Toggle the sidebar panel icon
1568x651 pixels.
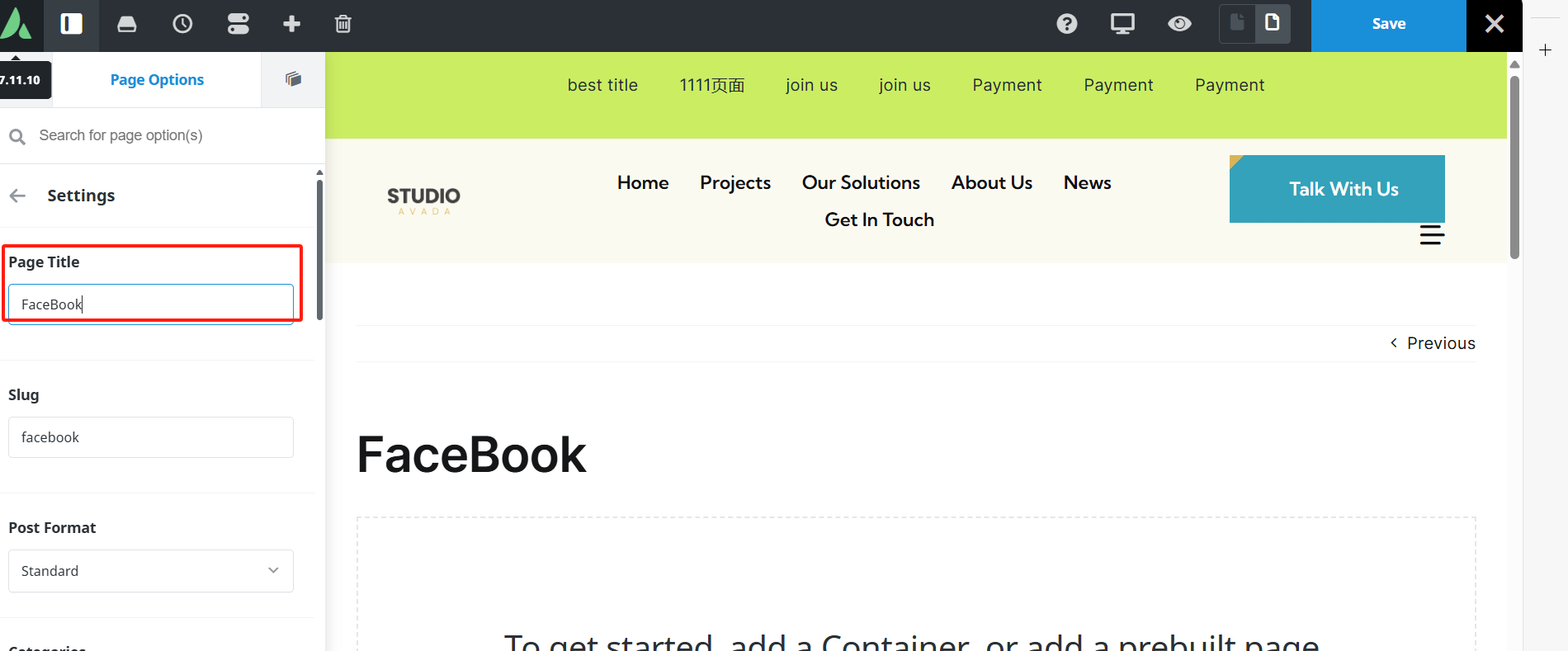(72, 24)
